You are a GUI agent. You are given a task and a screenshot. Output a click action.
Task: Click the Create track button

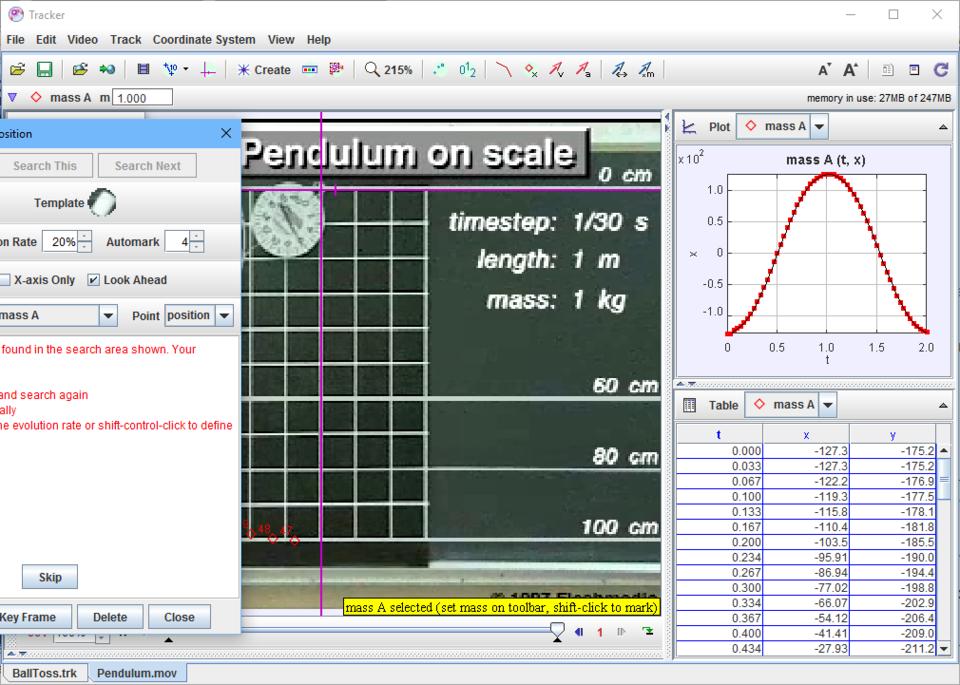tap(263, 70)
